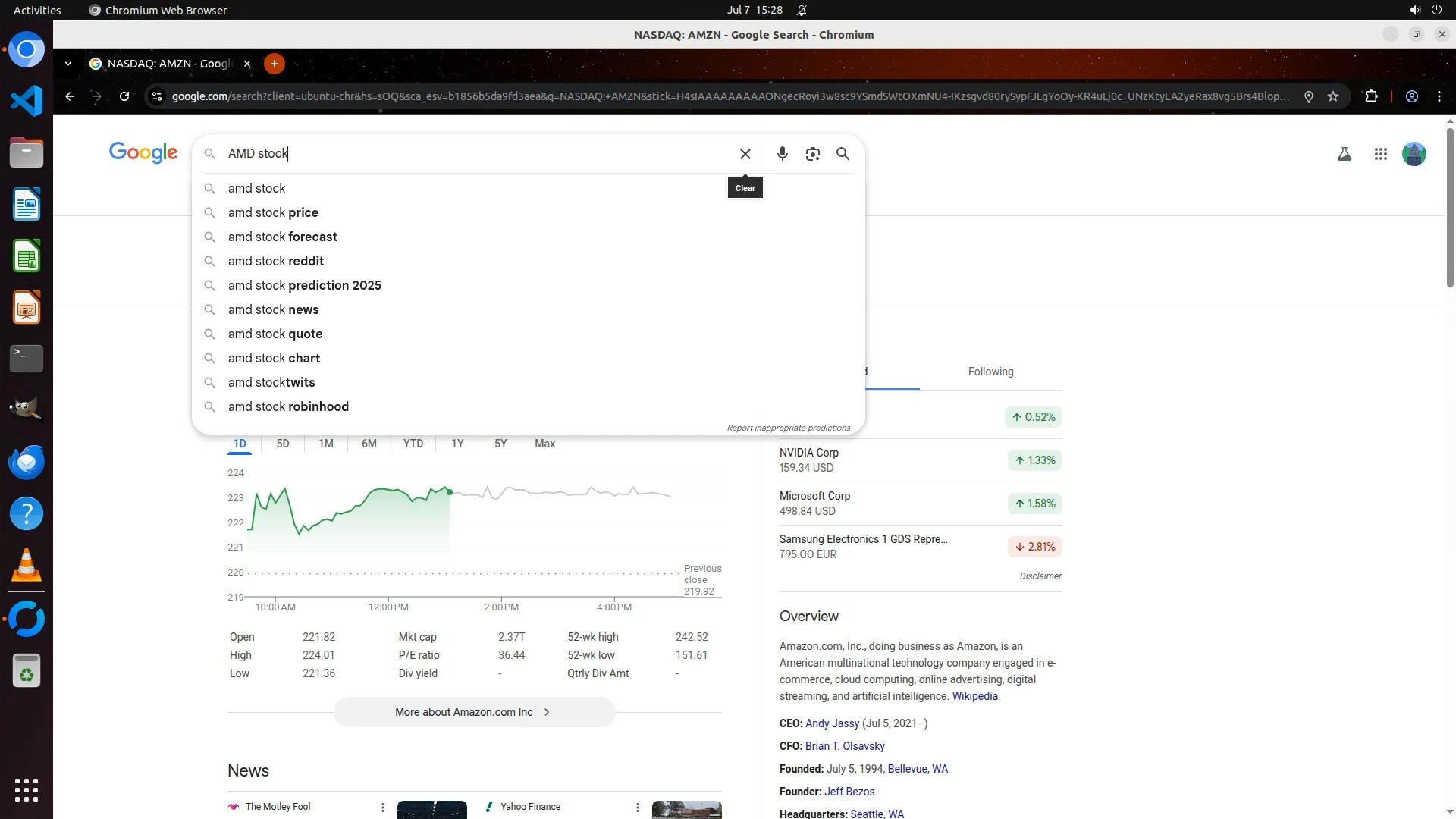Click the magnifier search submit button
Image resolution: width=1456 pixels, height=819 pixels.
[843, 154]
